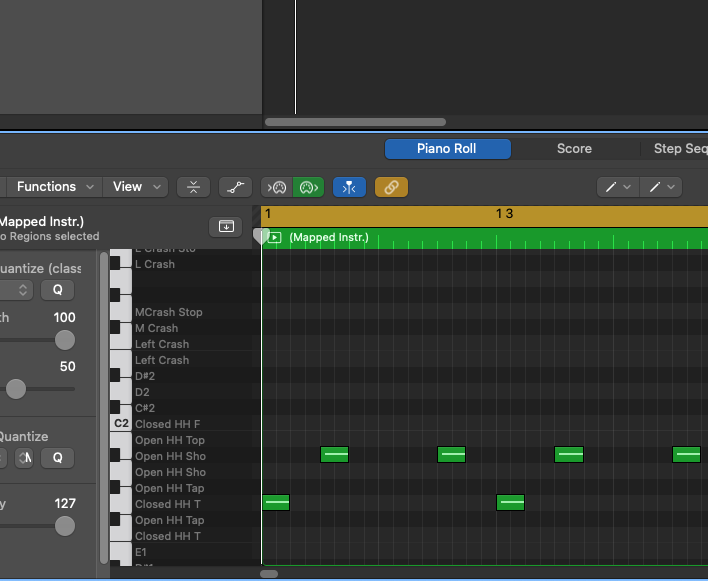Image resolution: width=708 pixels, height=581 pixels.
Task: Toggle Collapse Mode icon in the toolbar
Action: 193,187
